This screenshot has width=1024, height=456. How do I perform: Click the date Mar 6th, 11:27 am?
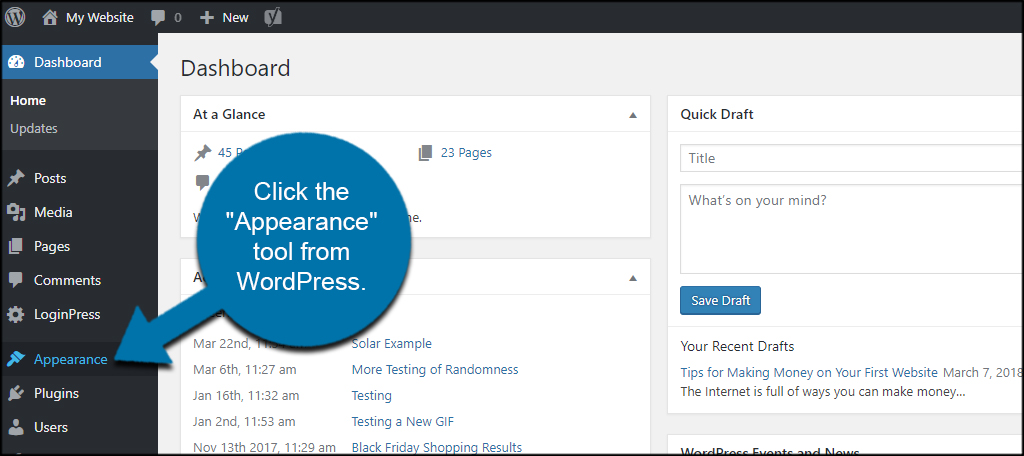coord(245,370)
